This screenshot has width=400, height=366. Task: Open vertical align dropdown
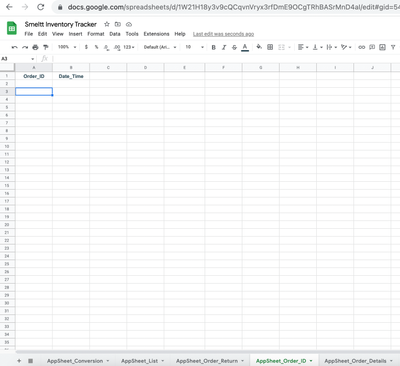point(317,47)
